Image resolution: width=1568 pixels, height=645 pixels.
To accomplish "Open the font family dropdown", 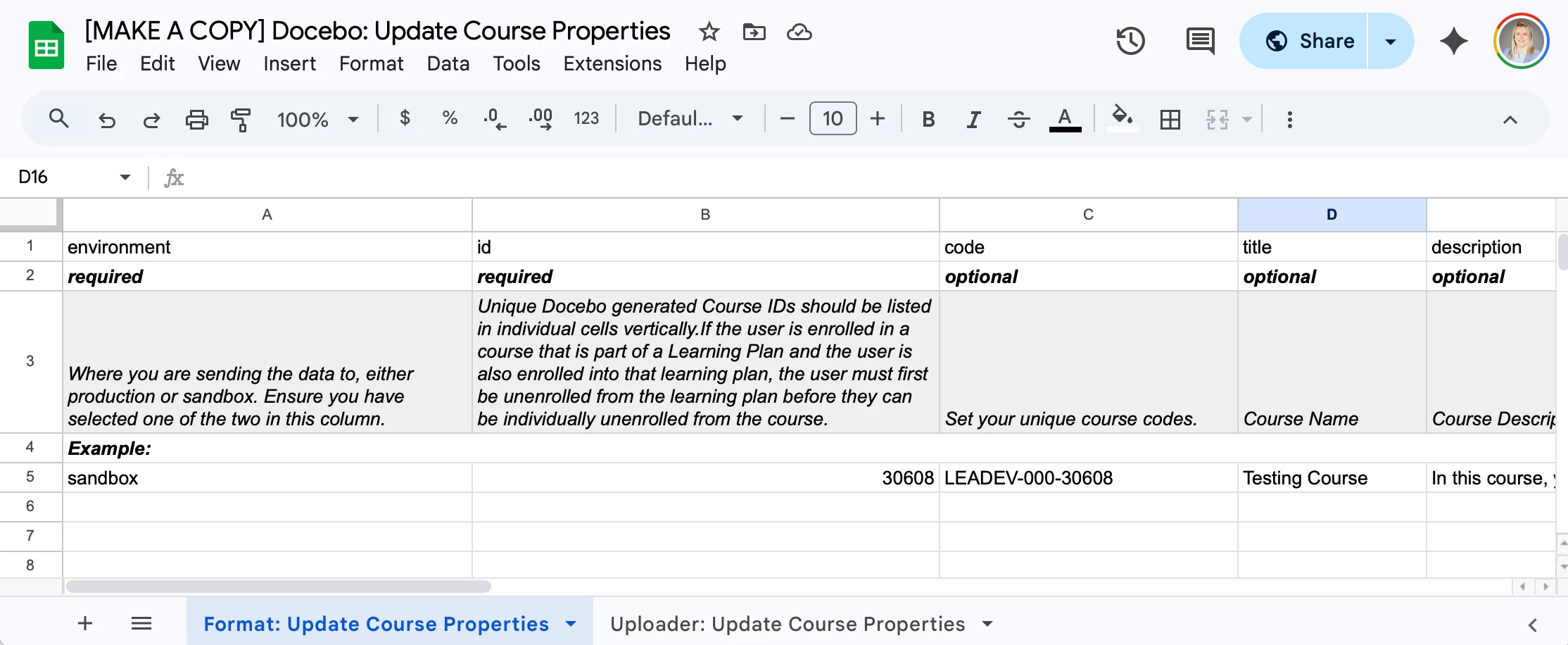I will point(690,118).
